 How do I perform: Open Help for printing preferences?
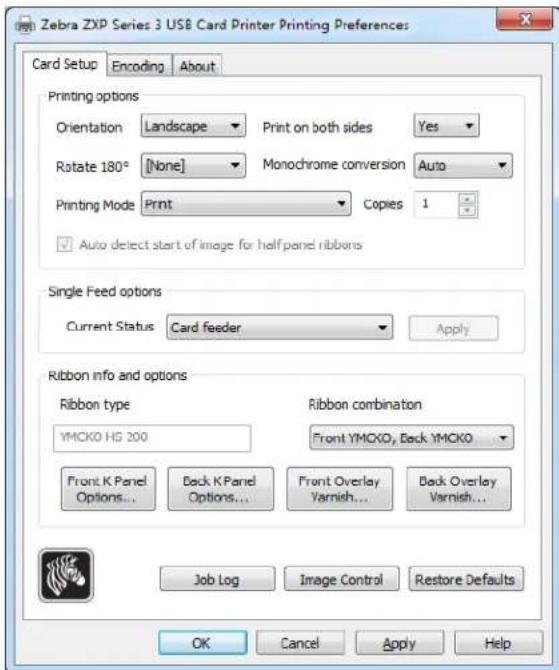pos(499,643)
